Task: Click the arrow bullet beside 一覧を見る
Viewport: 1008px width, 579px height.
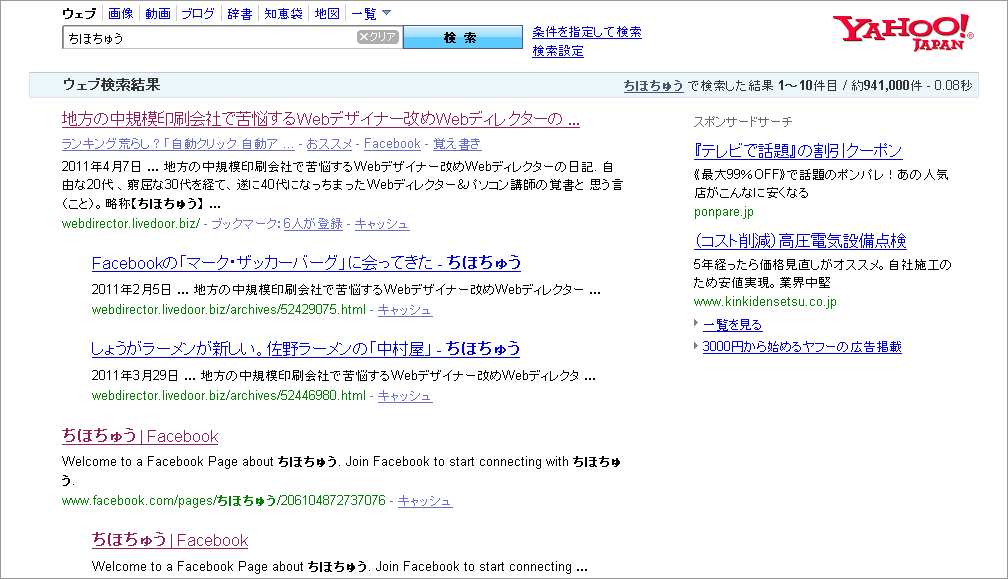Action: coord(696,323)
